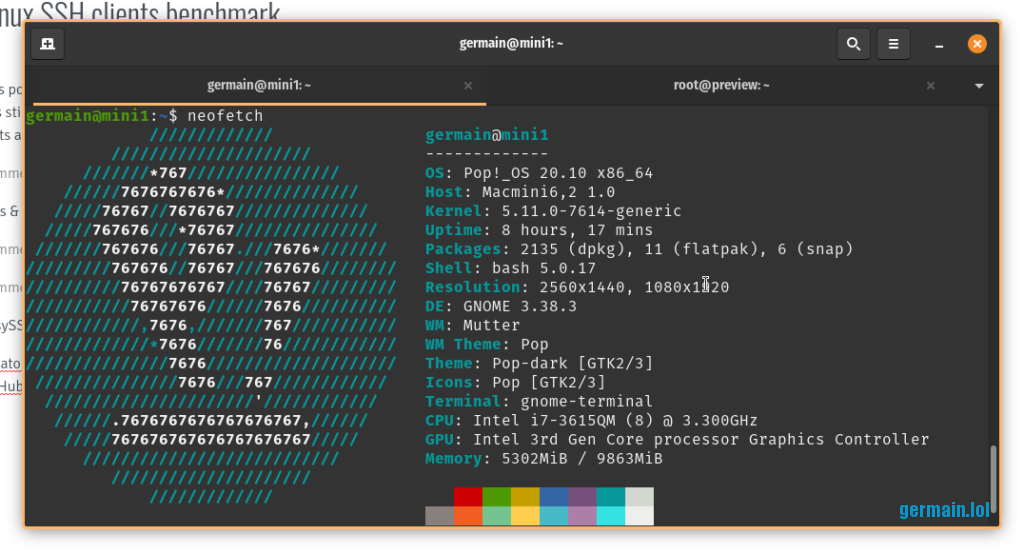Screen dimensions: 1024x554
Task: Click the 'WM Theme' label
Action: pyautogui.click(x=463, y=344)
